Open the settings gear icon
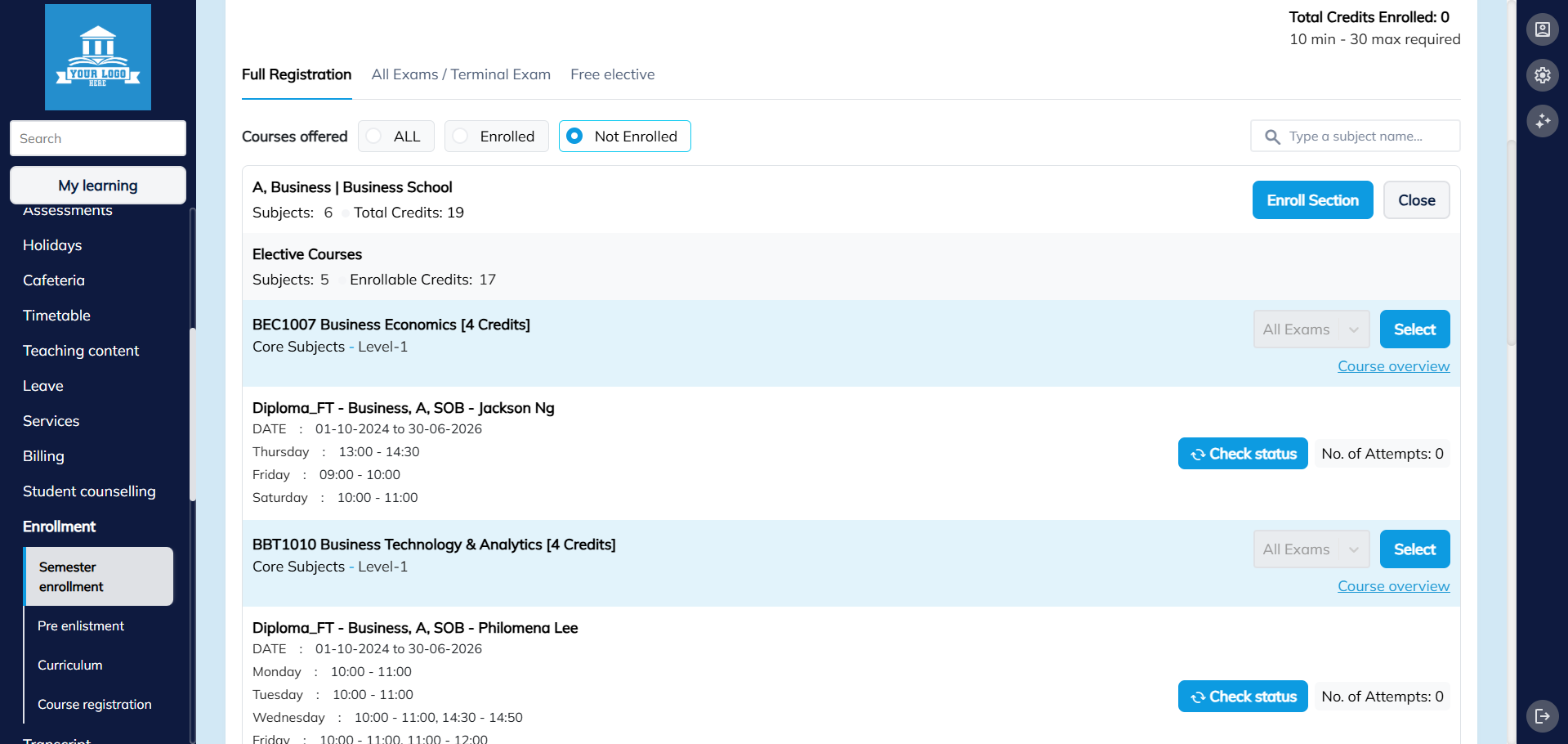 (x=1542, y=75)
